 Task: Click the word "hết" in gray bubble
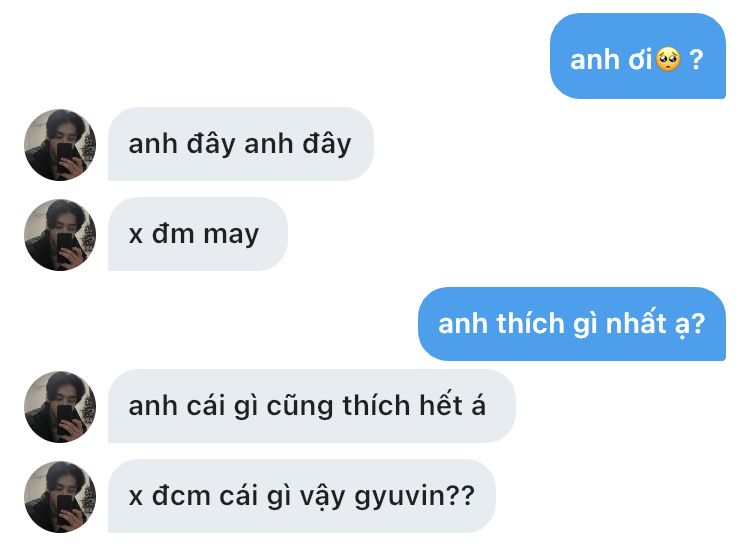(441, 405)
